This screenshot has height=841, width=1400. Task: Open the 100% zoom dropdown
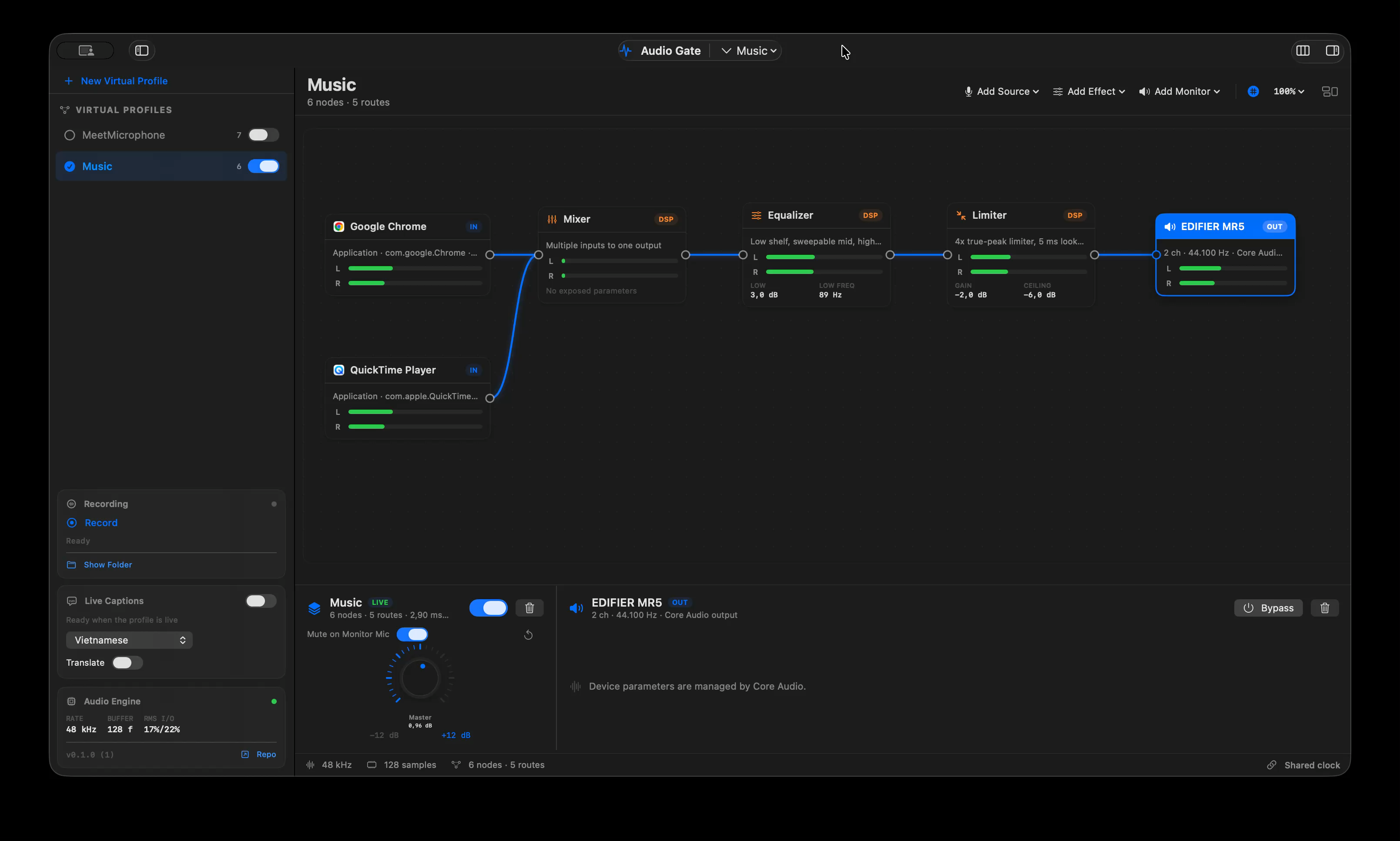[1288, 91]
